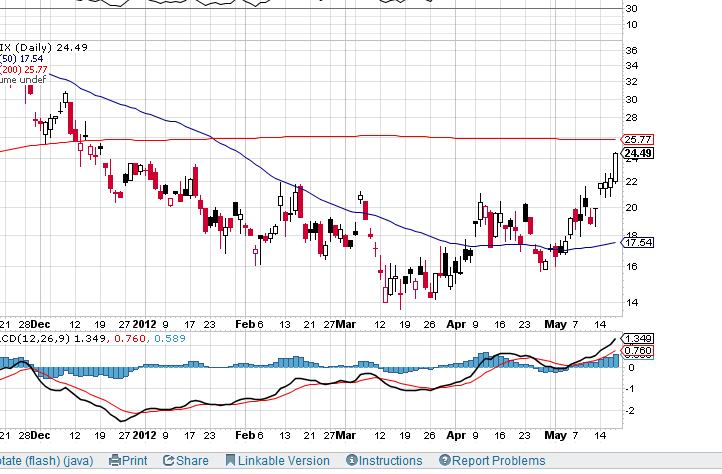The width and height of the screenshot is (722, 474).
Task: Click the Apr label on MACD panel date axis
Action: coord(456,435)
